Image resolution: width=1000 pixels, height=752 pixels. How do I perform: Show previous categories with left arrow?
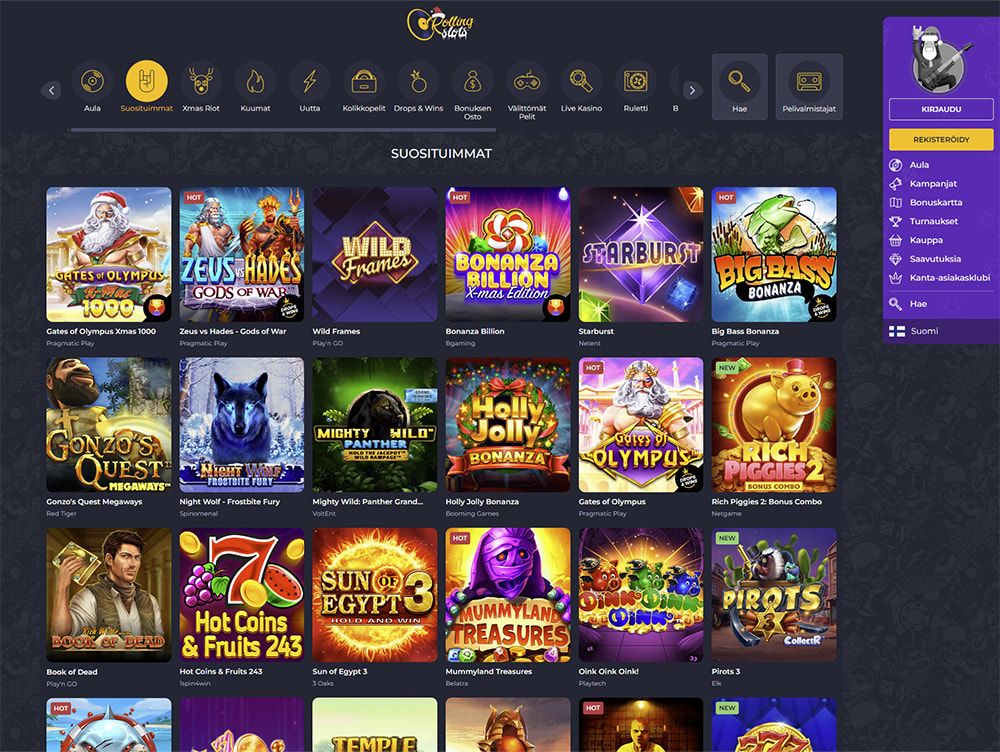52,90
